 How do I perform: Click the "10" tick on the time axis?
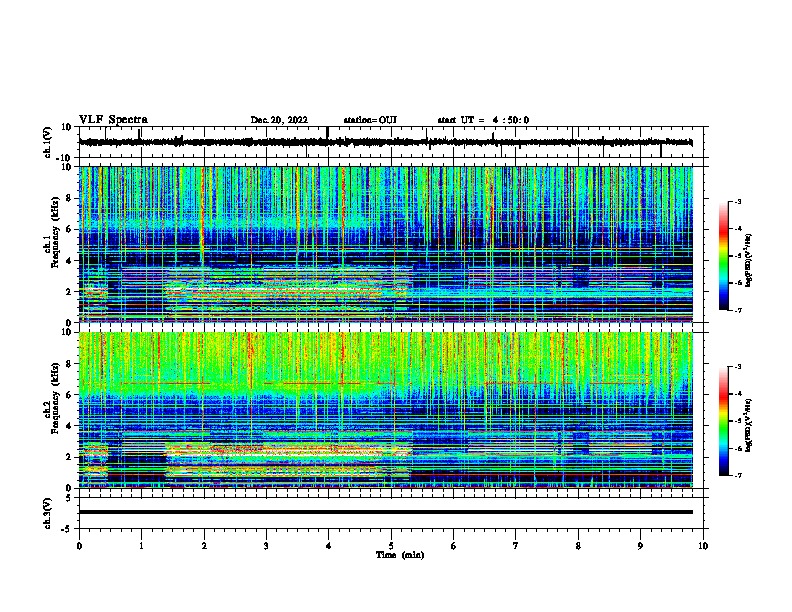(x=703, y=546)
